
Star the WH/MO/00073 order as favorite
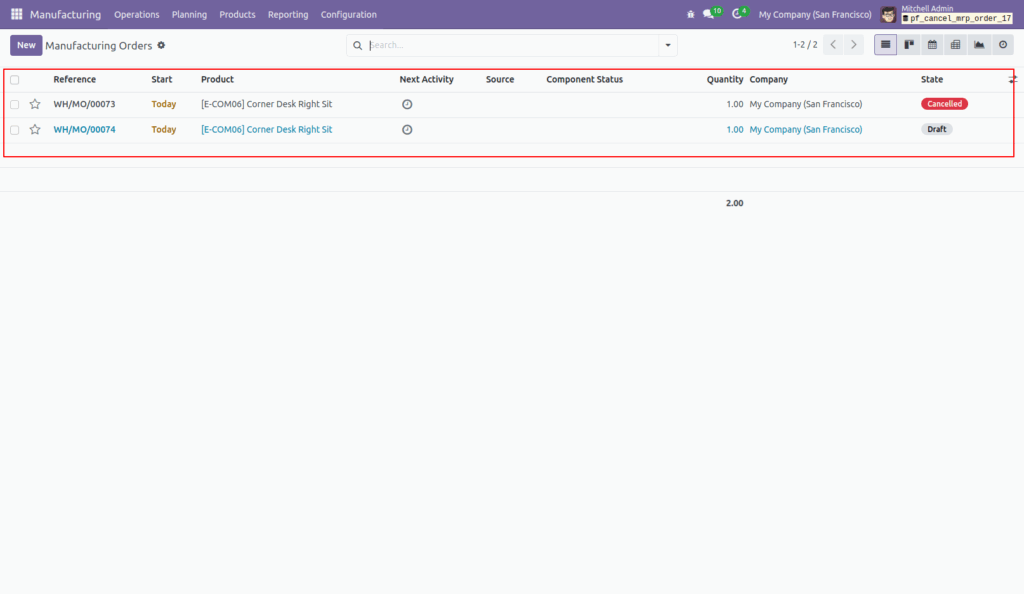tap(35, 103)
